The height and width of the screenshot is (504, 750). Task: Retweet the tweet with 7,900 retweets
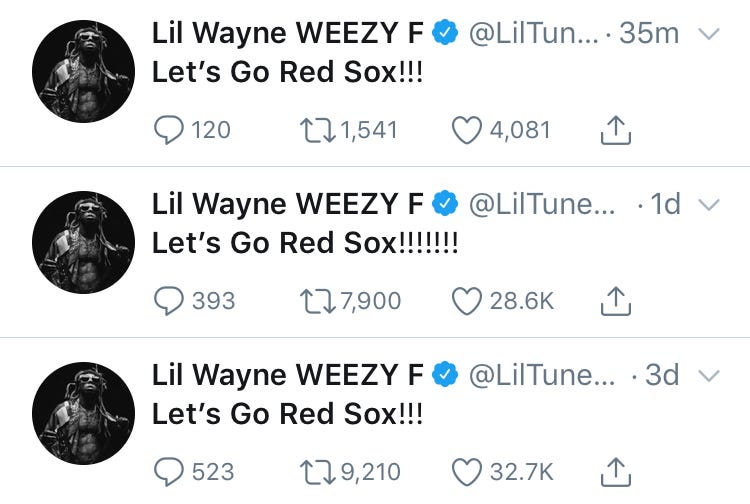click(317, 301)
